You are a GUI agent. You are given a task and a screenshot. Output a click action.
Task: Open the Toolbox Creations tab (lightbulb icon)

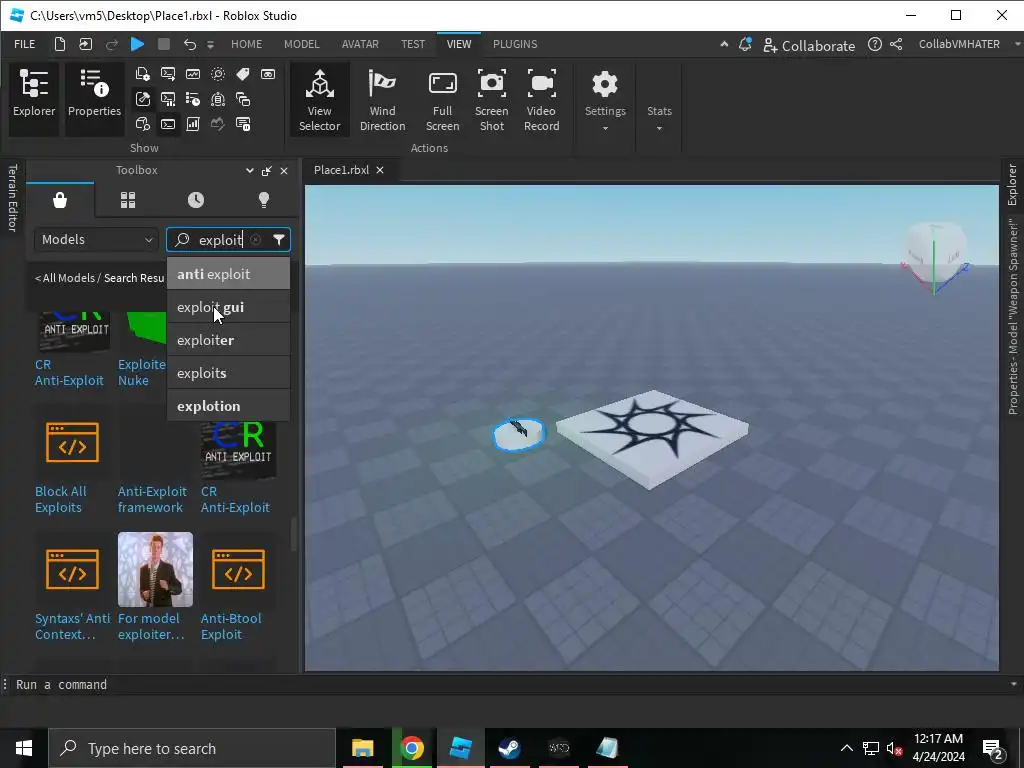point(264,200)
